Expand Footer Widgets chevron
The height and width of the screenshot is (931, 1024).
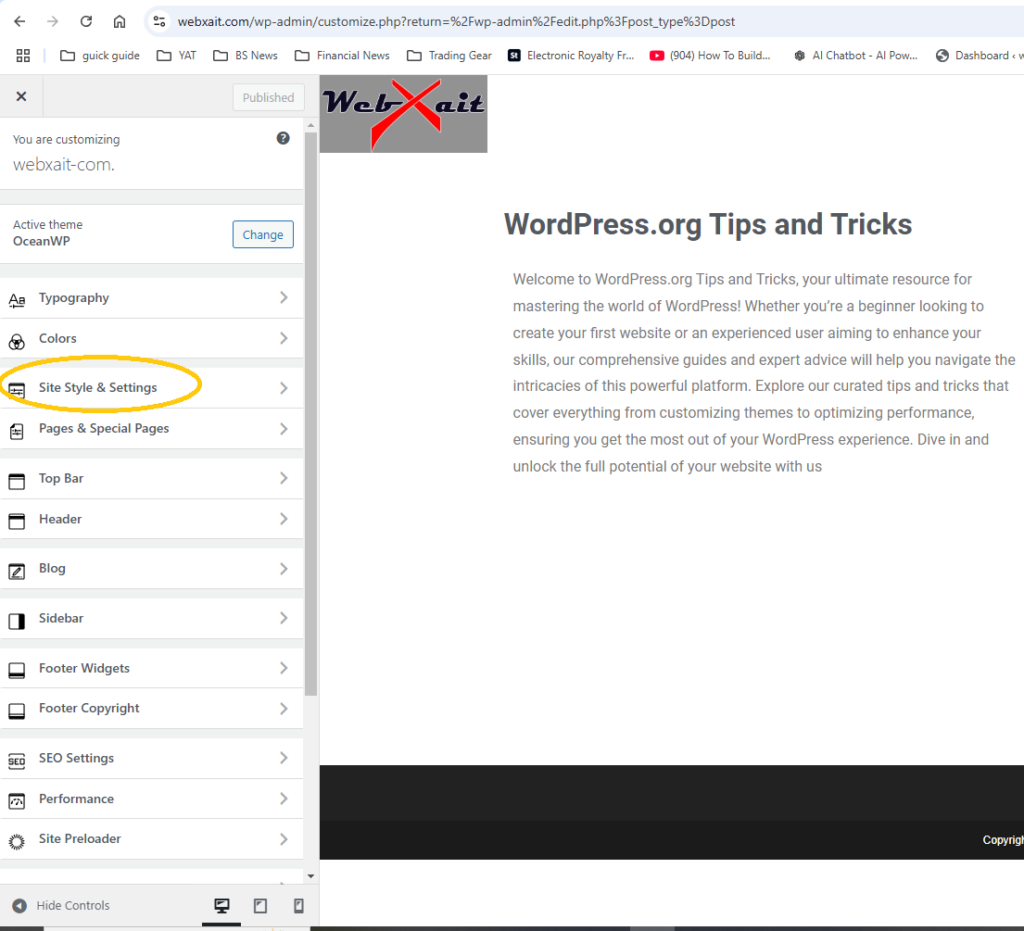pyautogui.click(x=283, y=668)
